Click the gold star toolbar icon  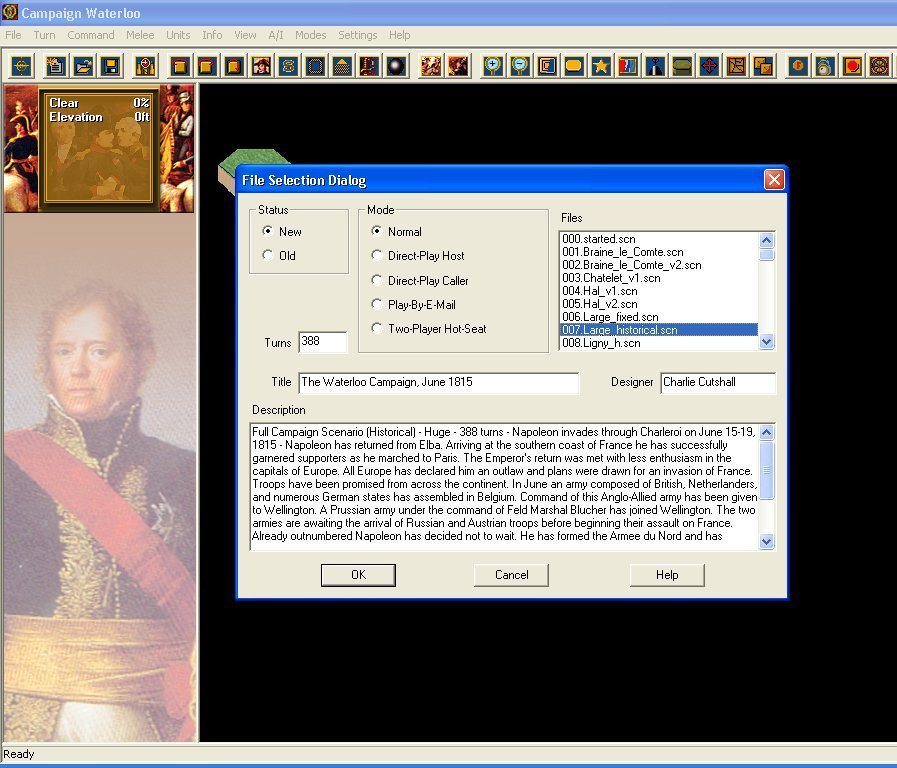[601, 67]
